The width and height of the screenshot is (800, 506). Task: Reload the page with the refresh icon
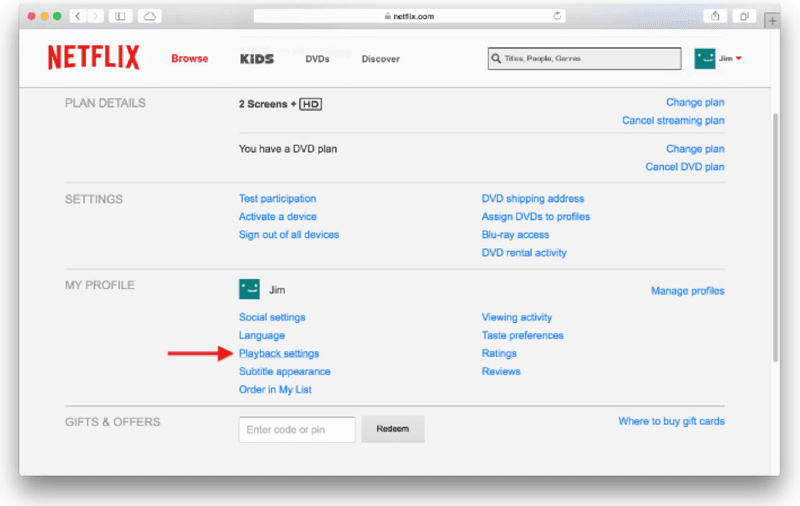pos(557,16)
